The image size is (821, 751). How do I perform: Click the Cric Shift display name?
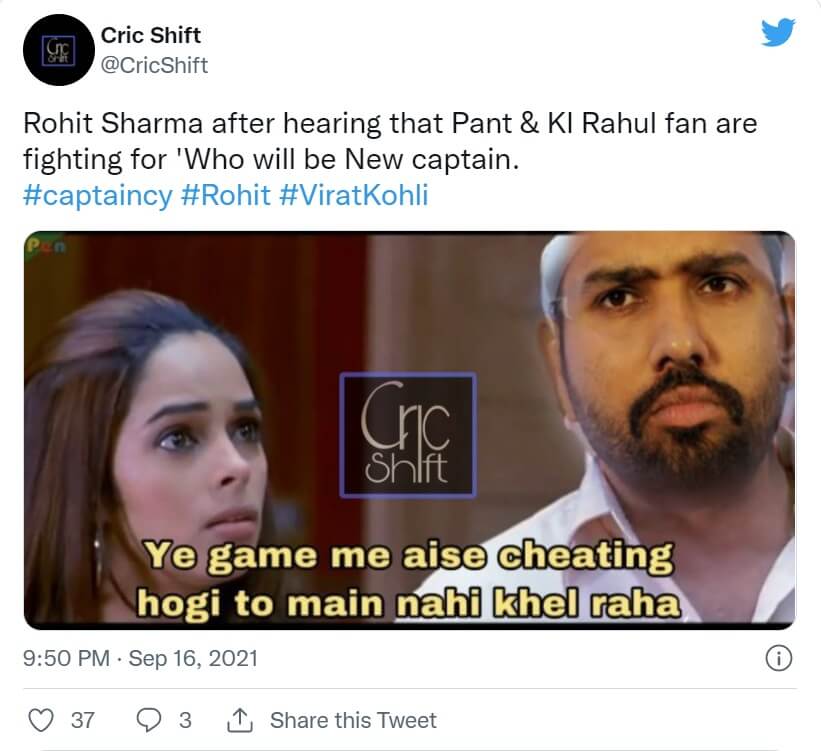pos(151,36)
